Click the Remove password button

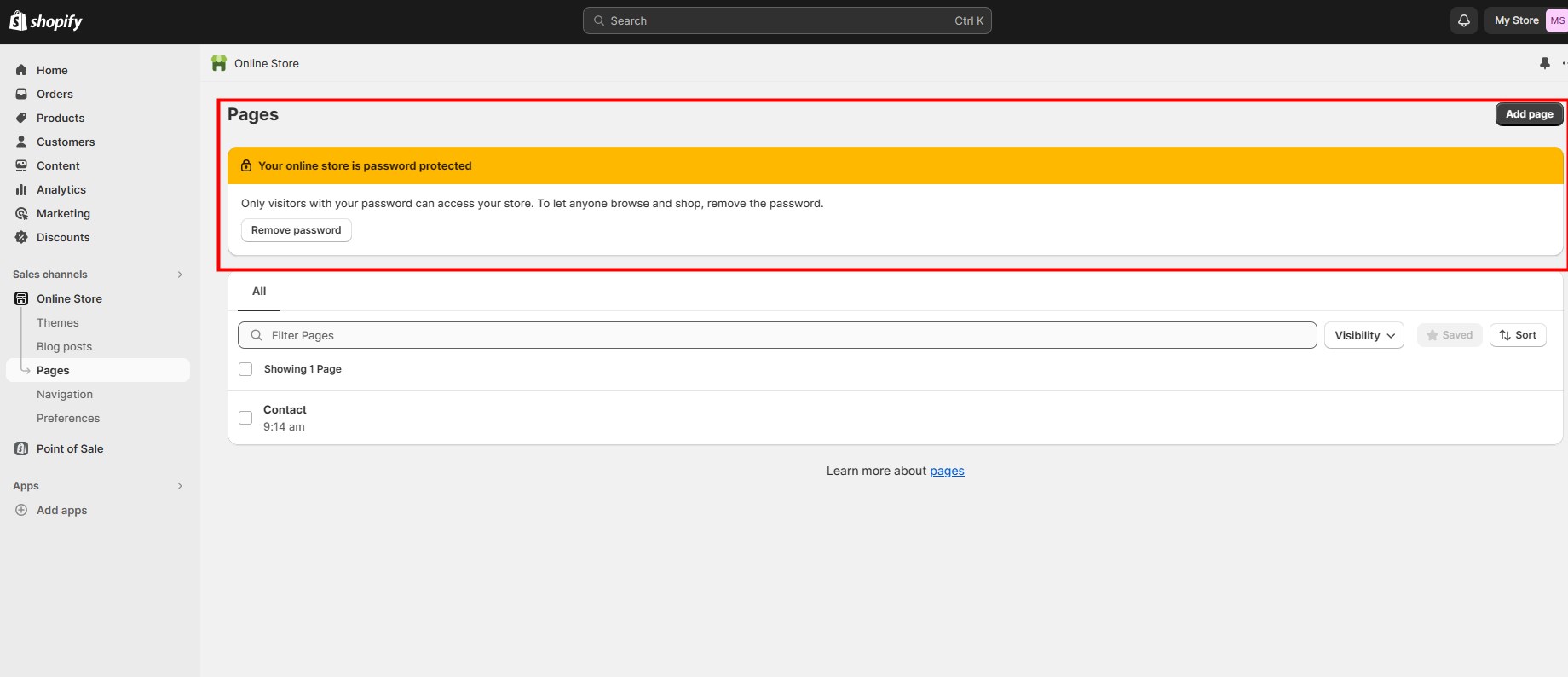[x=296, y=230]
